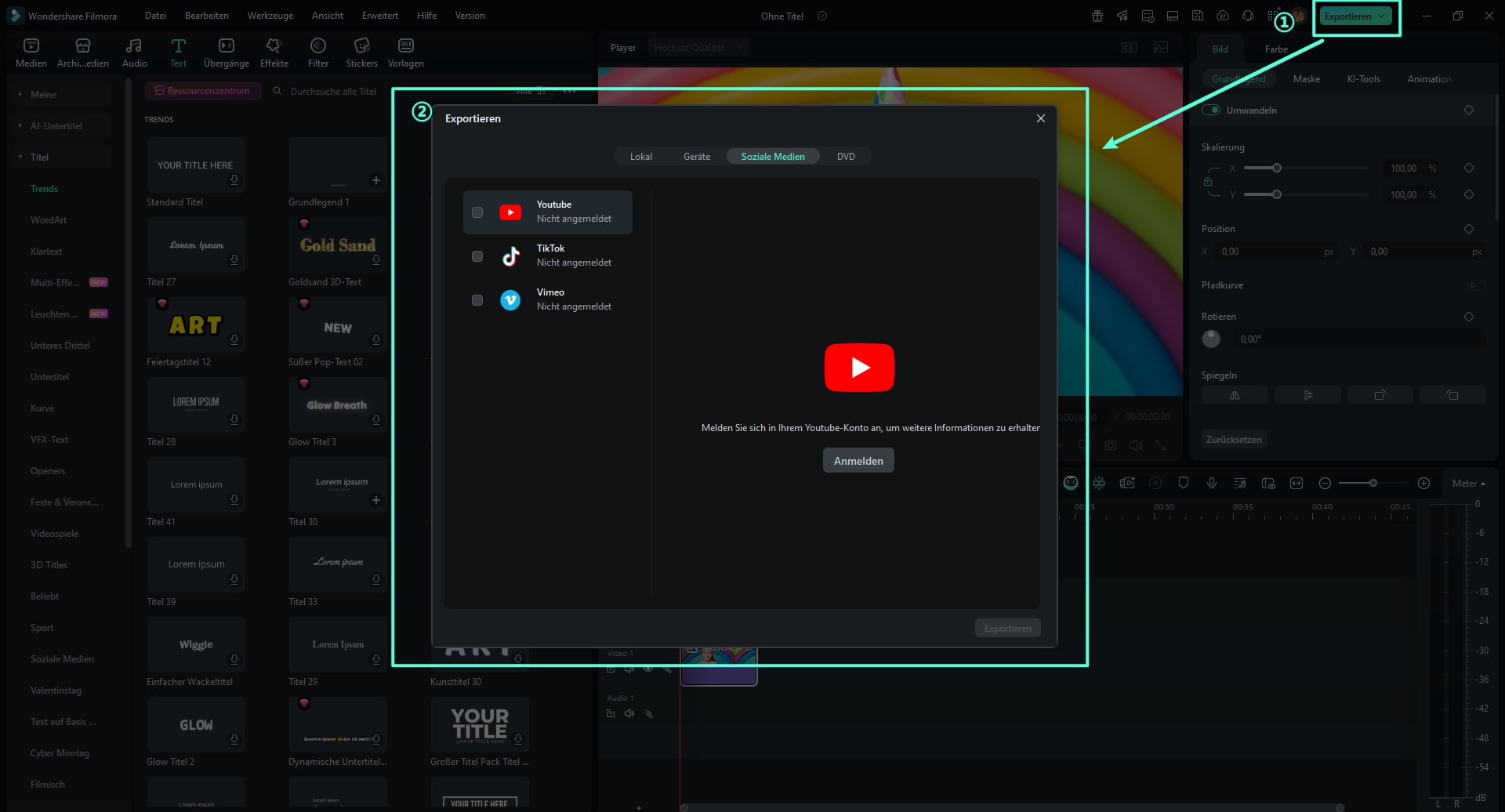Click the cloud upload icon
Viewport: 1505px width, 812px height.
pos(1223,16)
